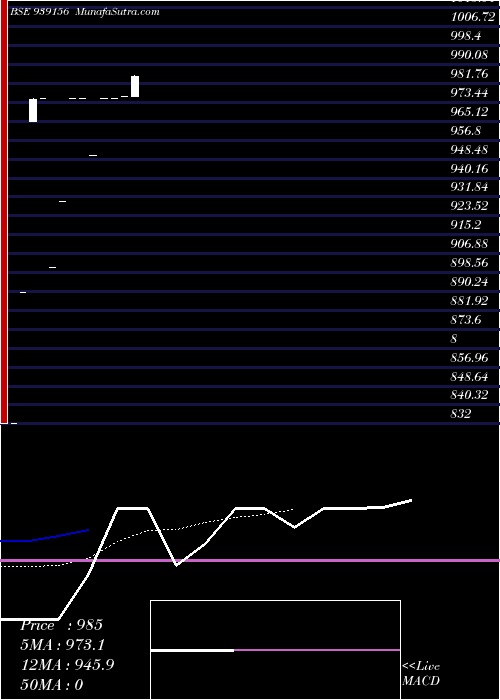This screenshot has height=700, width=500.
Task: Click the 923.52 price axis label
Action: coord(470,206)
